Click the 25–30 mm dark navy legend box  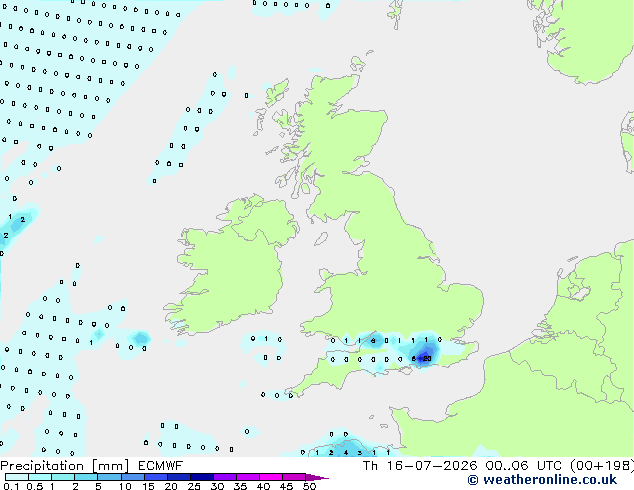pyautogui.click(x=202, y=477)
